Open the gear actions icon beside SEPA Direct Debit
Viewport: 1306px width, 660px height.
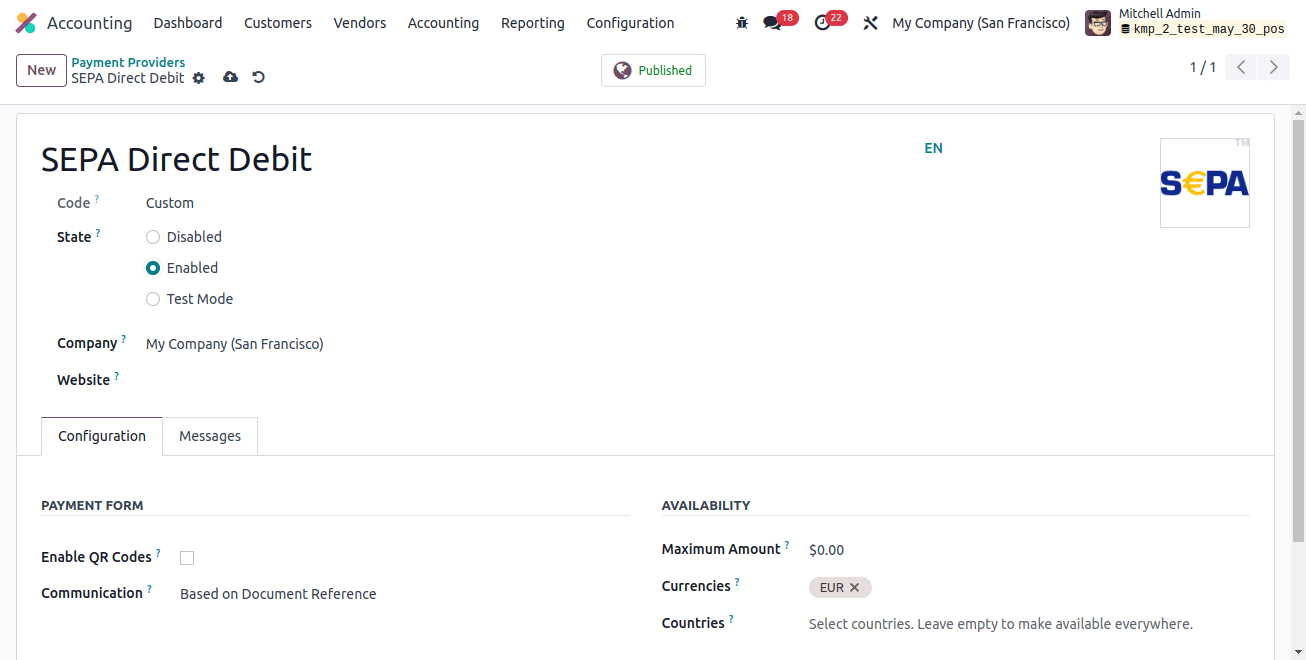coord(199,78)
